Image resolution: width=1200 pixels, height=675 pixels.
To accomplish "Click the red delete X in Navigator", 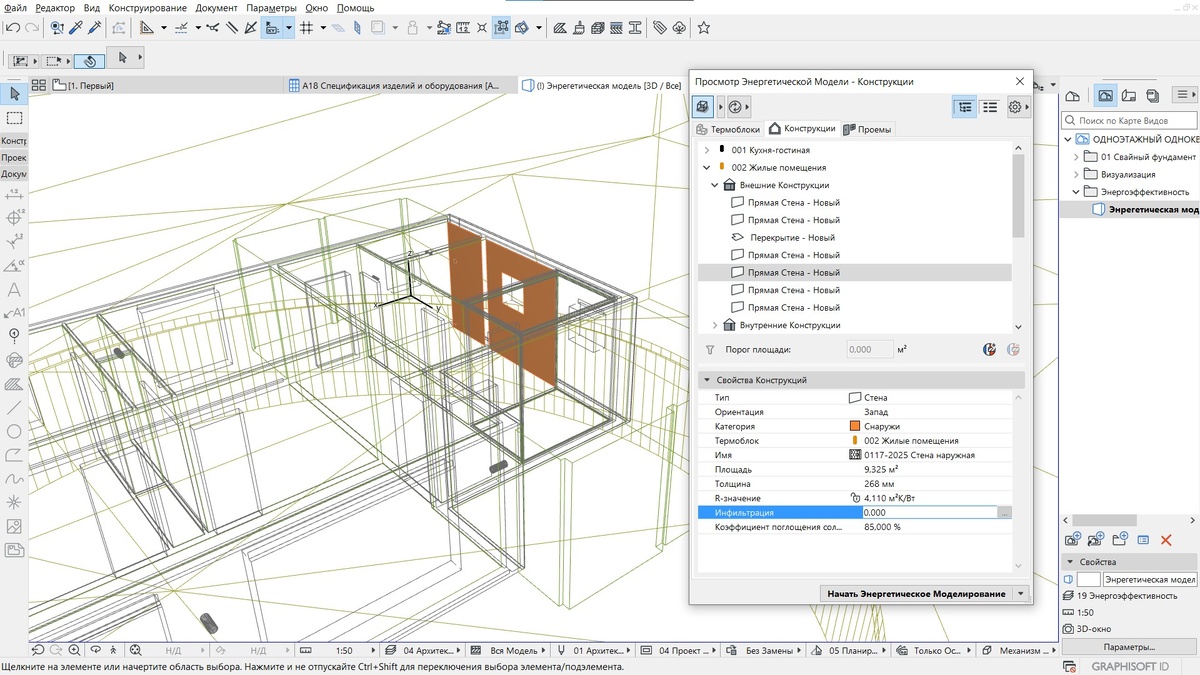I will (x=1166, y=540).
